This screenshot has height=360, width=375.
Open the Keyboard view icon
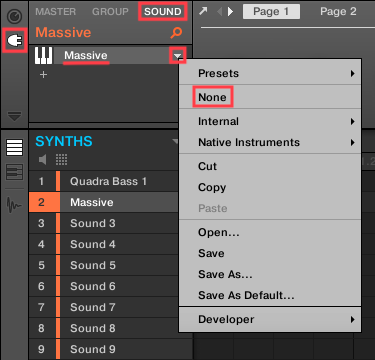click(14, 172)
